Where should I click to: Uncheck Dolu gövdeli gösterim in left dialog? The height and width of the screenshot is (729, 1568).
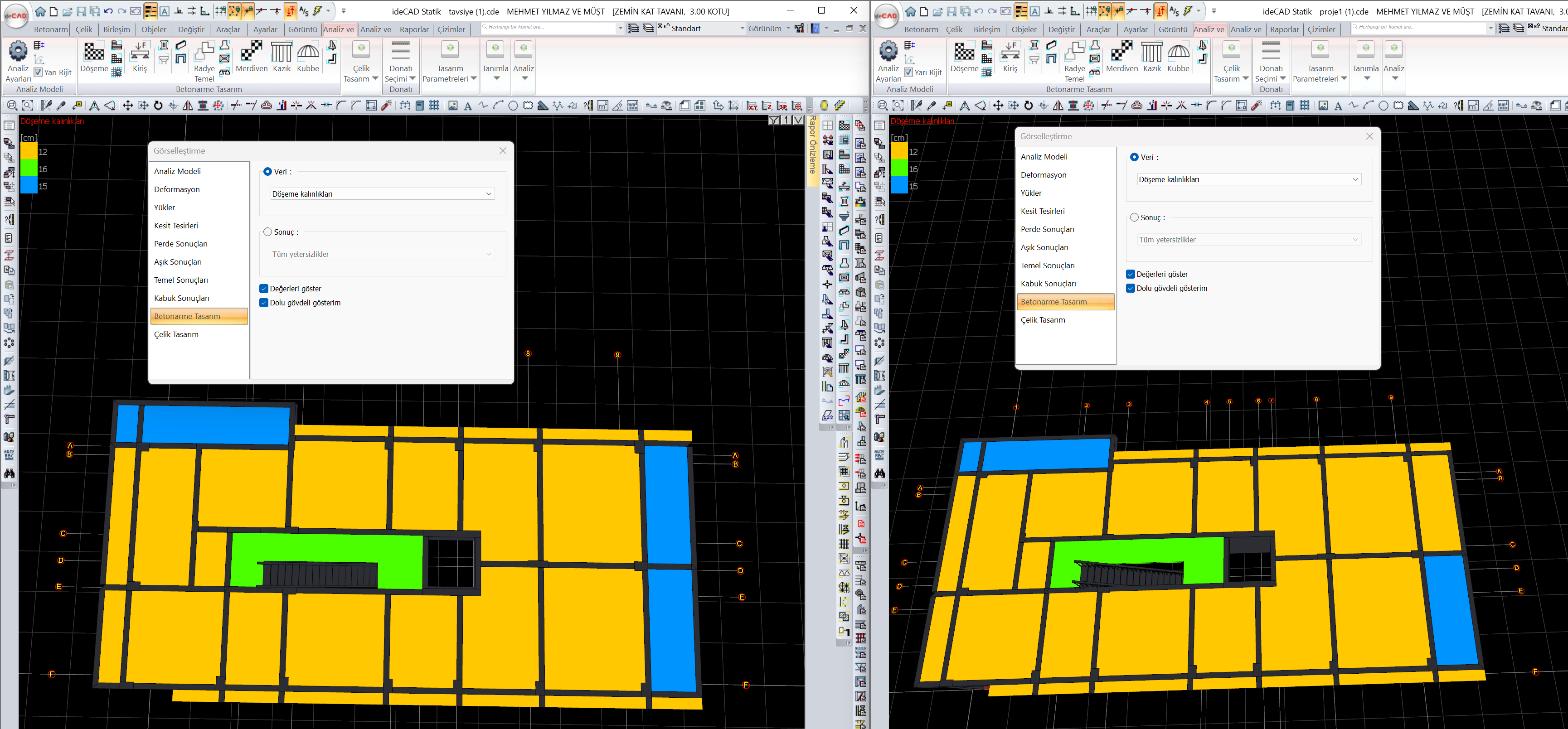(264, 303)
